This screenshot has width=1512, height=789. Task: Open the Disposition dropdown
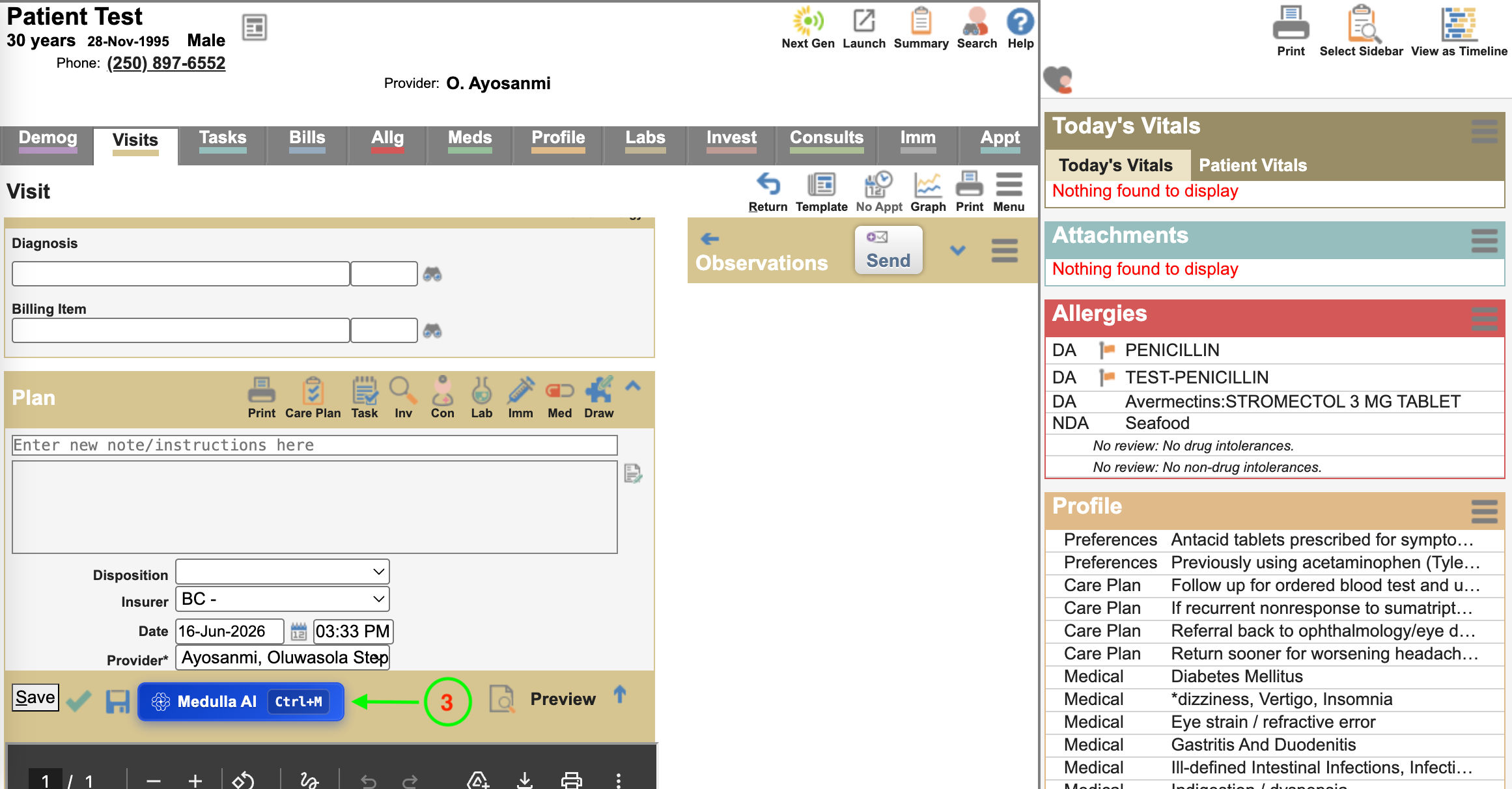pos(283,572)
